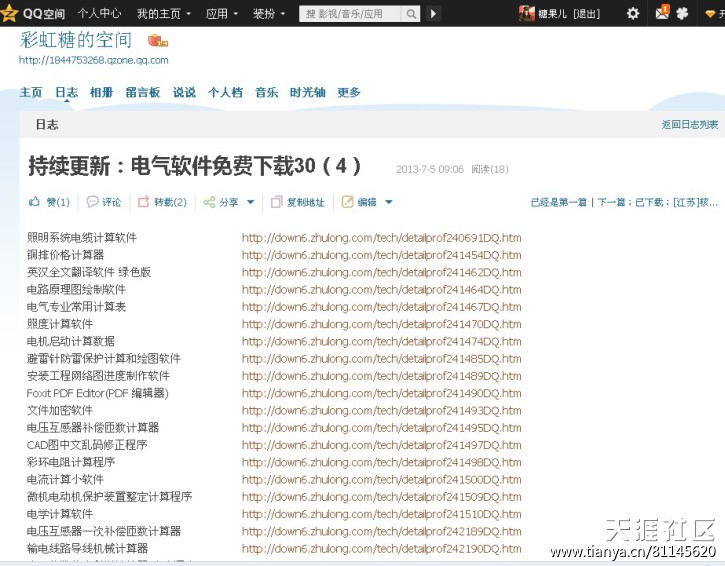The height and width of the screenshot is (566, 725).
Task: Switch to the 相册 tab
Action: click(x=101, y=92)
